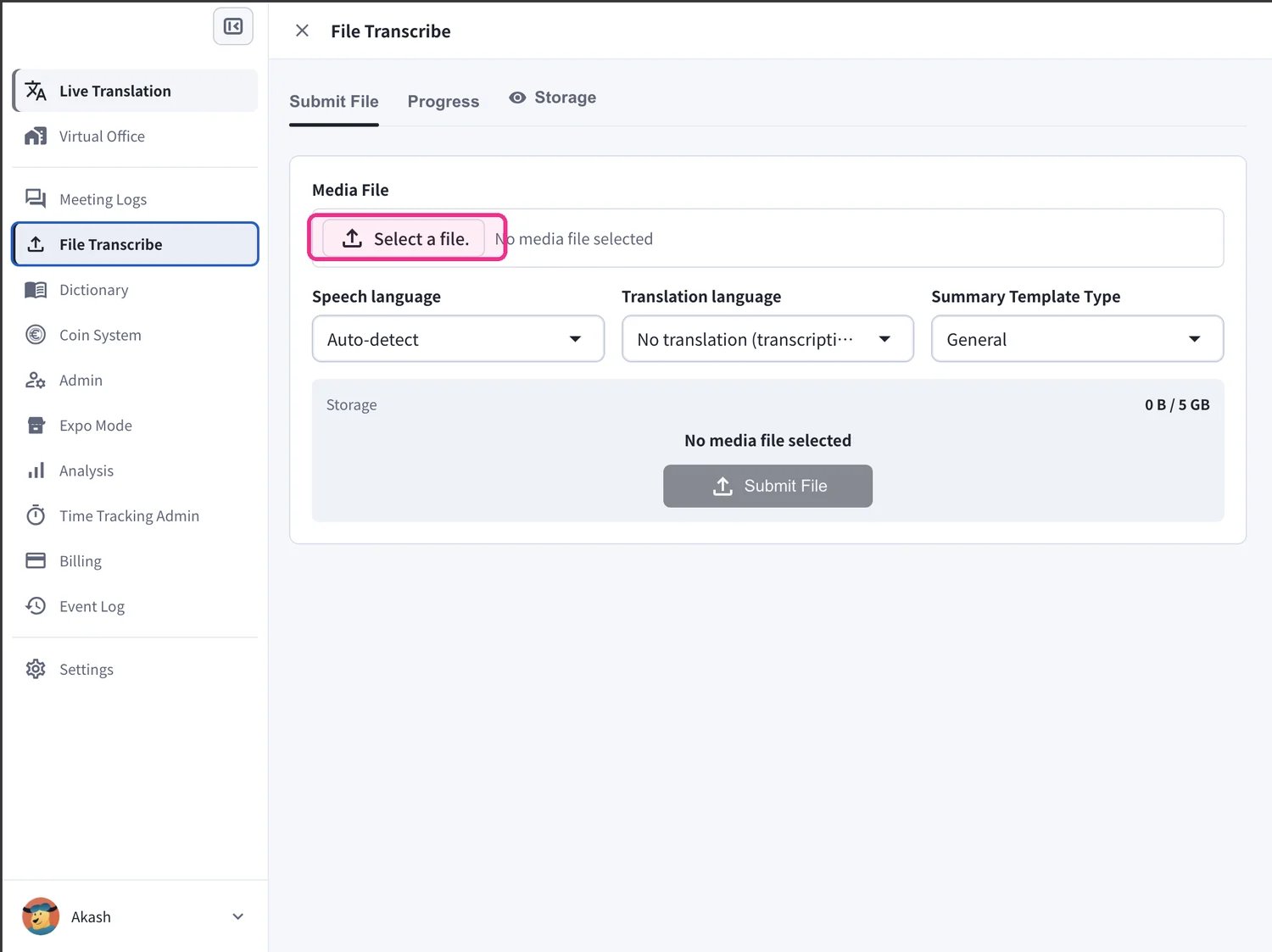Close the File Transcribe panel
The width and height of the screenshot is (1272, 952).
pos(302,31)
